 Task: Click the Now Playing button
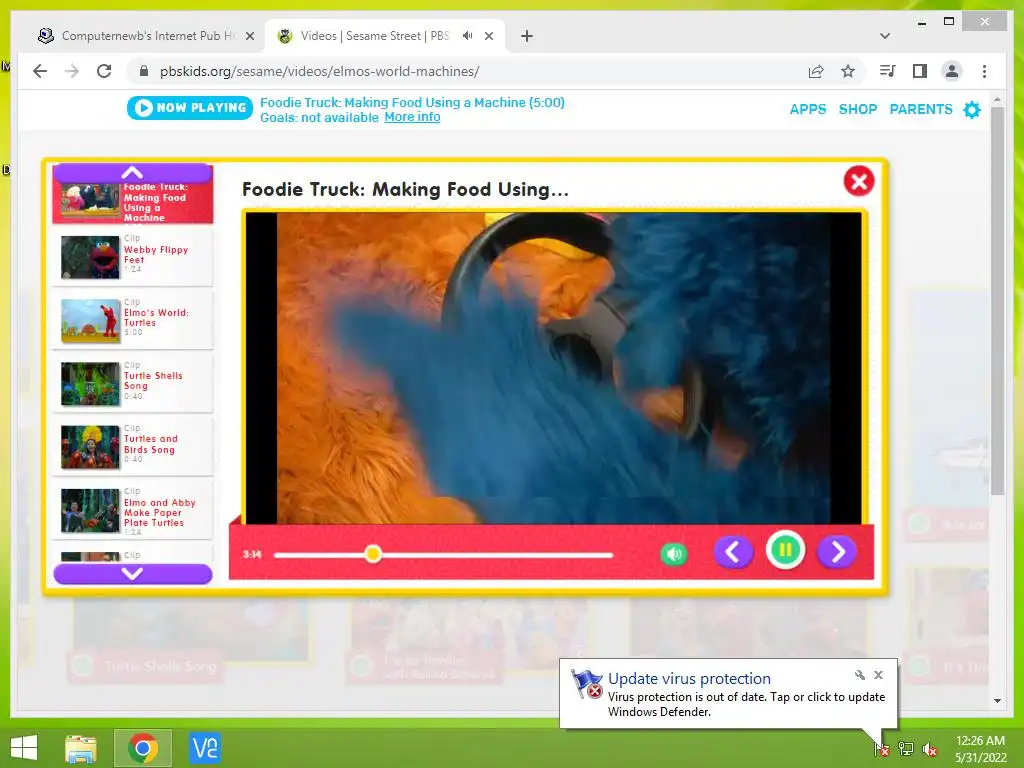point(189,108)
